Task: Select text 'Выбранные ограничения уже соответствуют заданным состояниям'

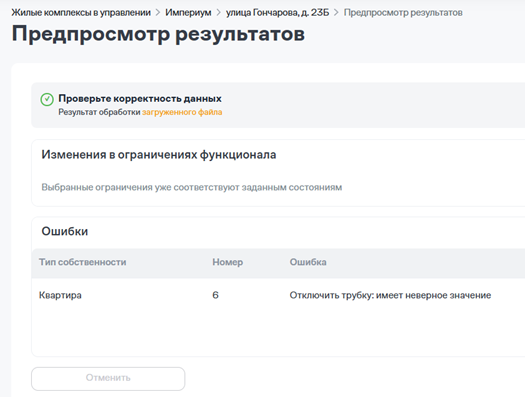Action: pos(192,187)
